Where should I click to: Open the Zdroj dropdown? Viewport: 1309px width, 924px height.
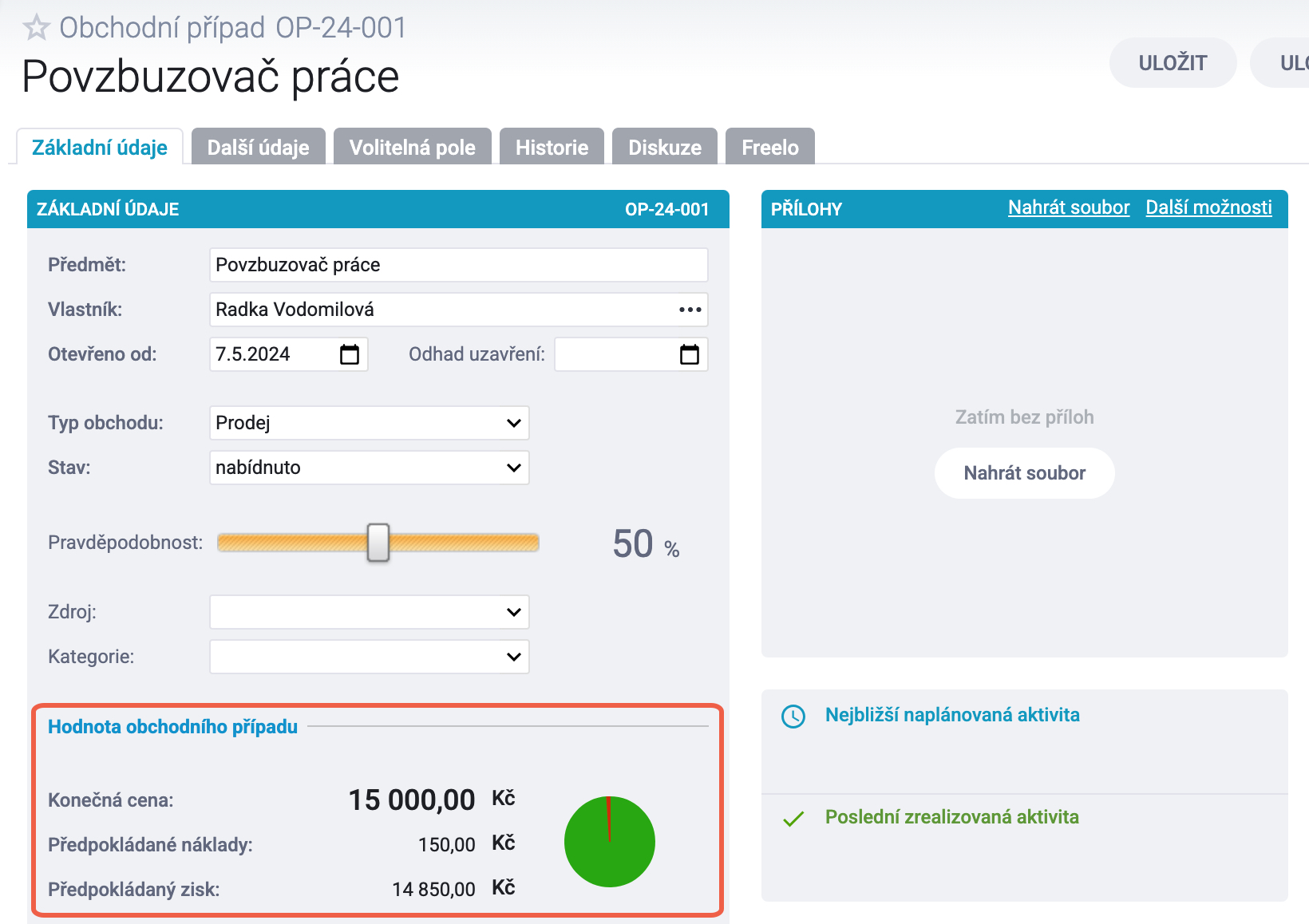(370, 612)
